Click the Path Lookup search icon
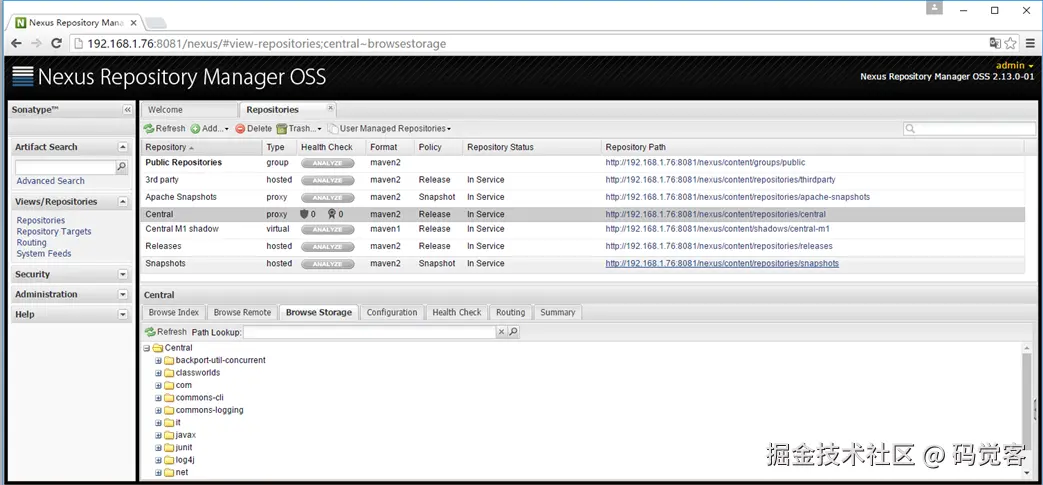The width and height of the screenshot is (1043, 485). point(514,331)
